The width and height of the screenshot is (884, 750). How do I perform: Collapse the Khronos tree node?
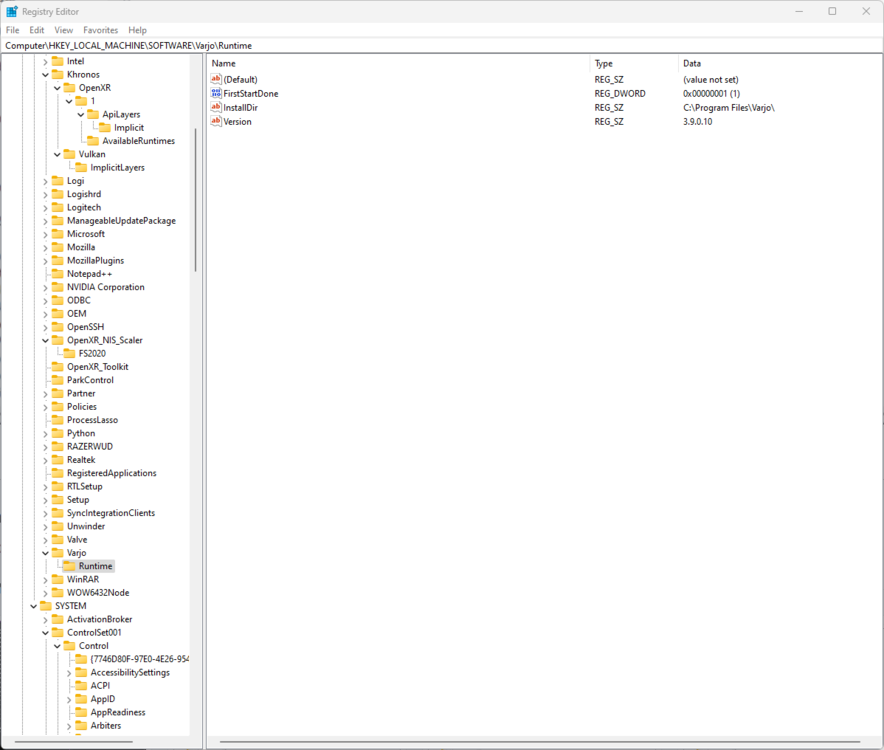click(45, 74)
